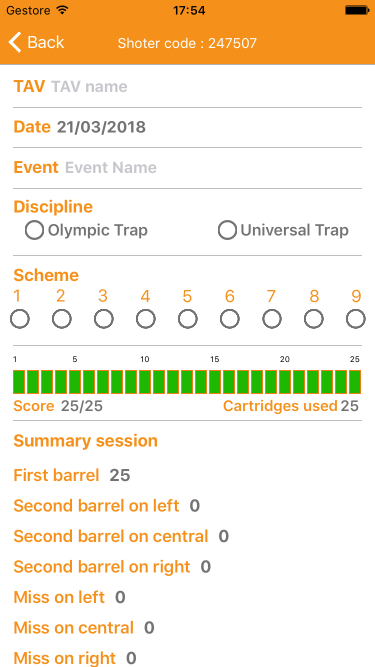Tap the First barrel count value
The image size is (375, 667).
pyautogui.click(x=120, y=475)
